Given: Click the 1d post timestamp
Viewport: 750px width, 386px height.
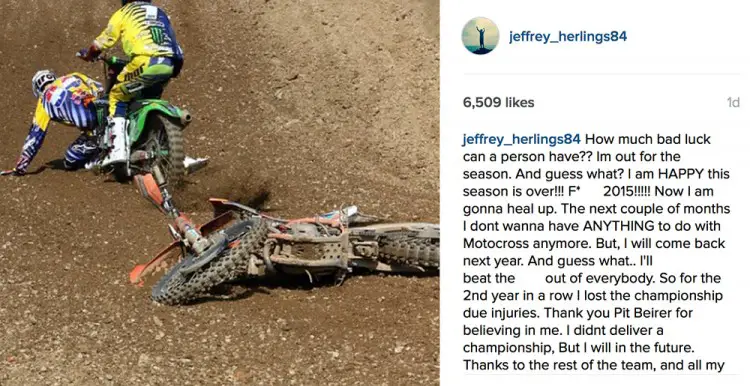Looking at the screenshot, I should (x=733, y=102).
